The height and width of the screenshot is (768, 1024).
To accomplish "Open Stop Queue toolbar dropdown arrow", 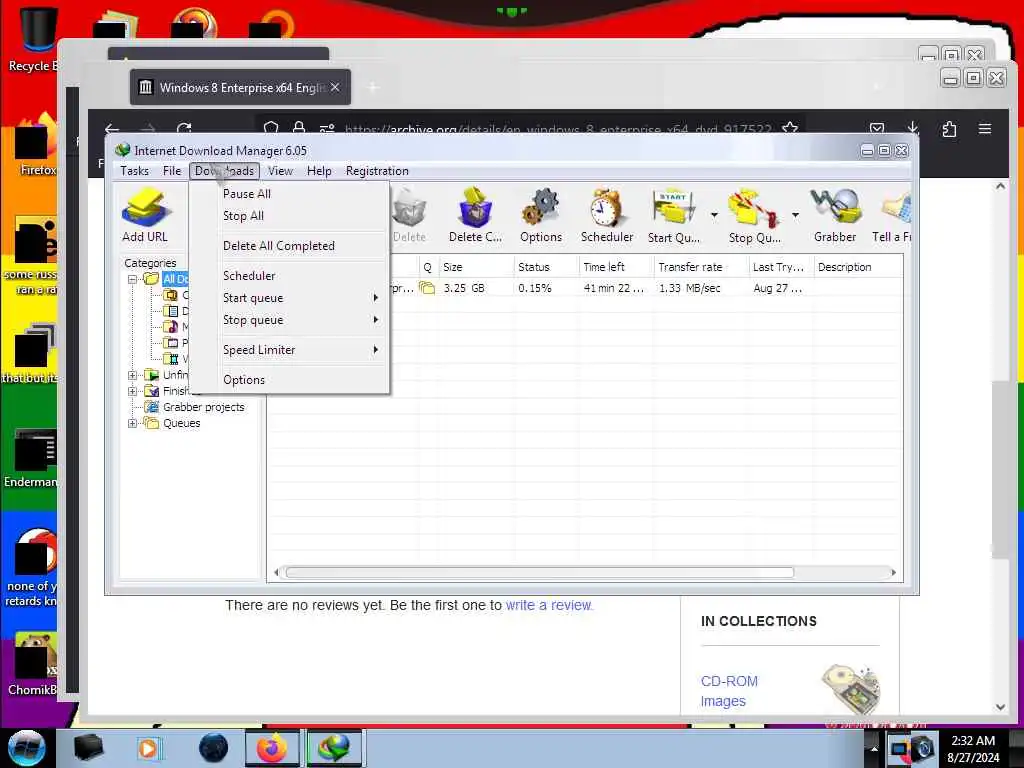I will coord(795,215).
